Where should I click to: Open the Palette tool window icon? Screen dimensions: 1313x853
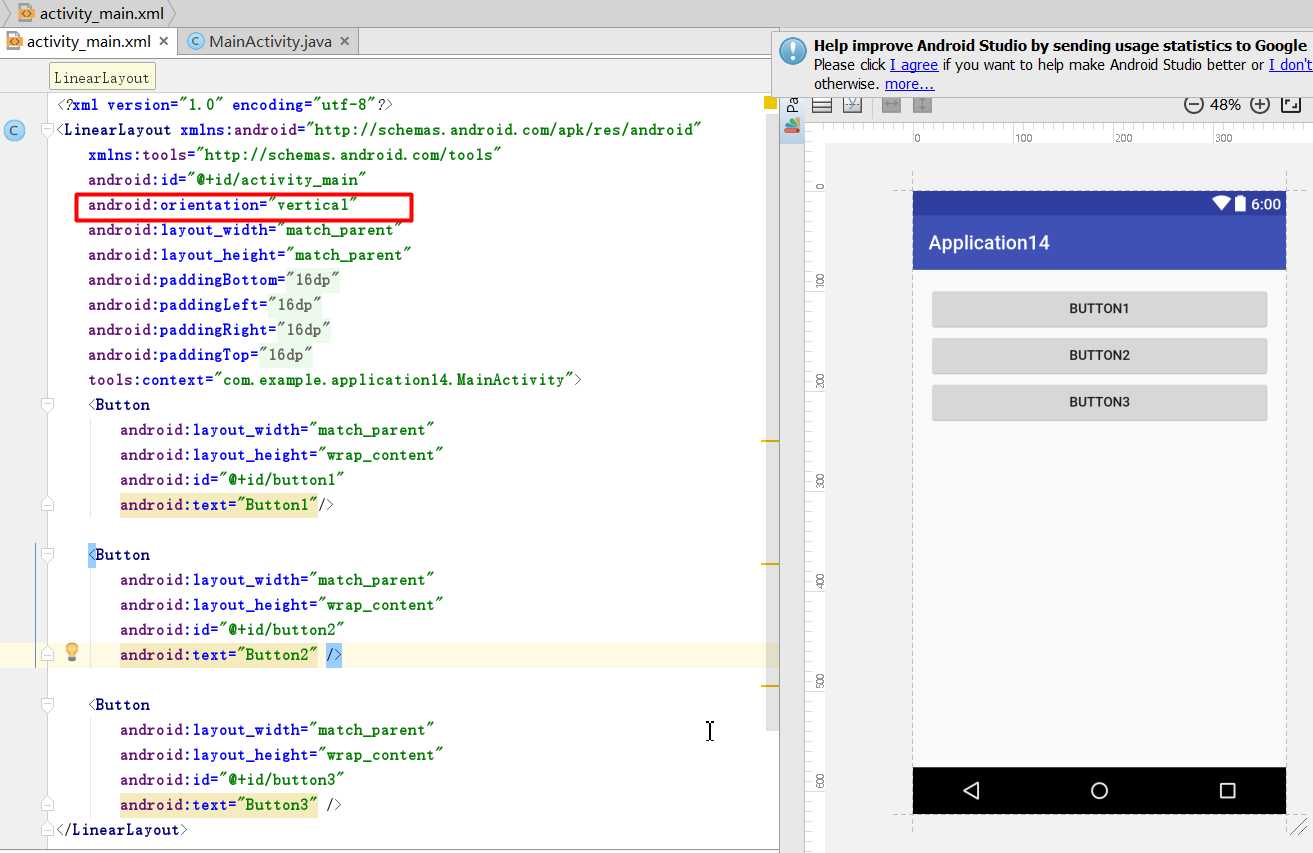(792, 125)
